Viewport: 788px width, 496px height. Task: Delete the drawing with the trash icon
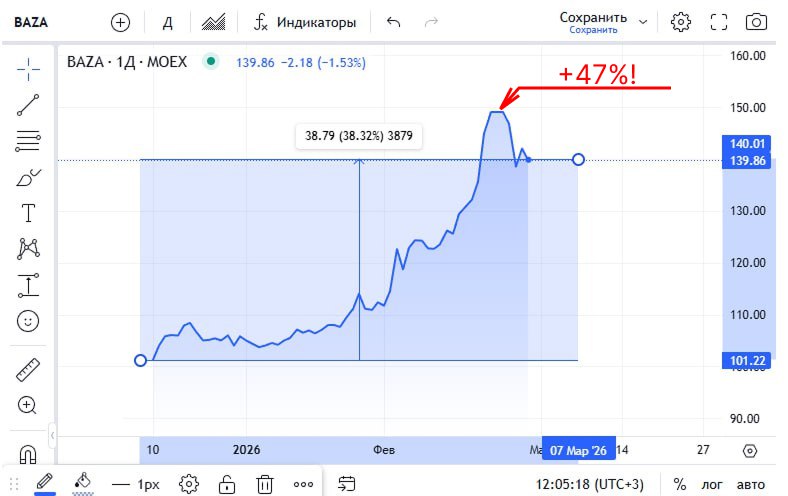tap(265, 484)
